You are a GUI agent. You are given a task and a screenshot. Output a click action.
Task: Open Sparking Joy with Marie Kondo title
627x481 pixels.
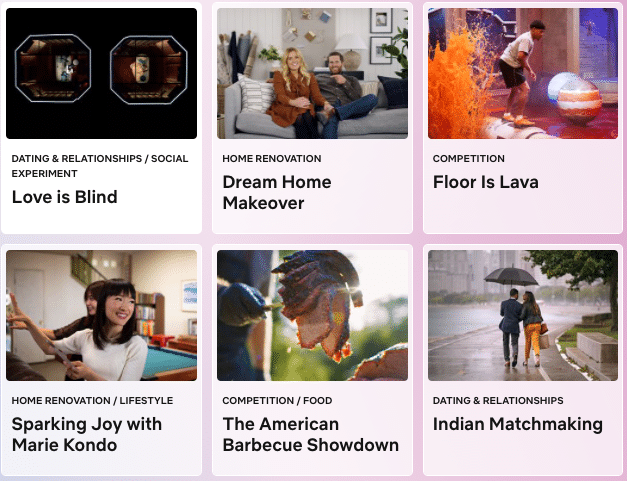coord(87,434)
